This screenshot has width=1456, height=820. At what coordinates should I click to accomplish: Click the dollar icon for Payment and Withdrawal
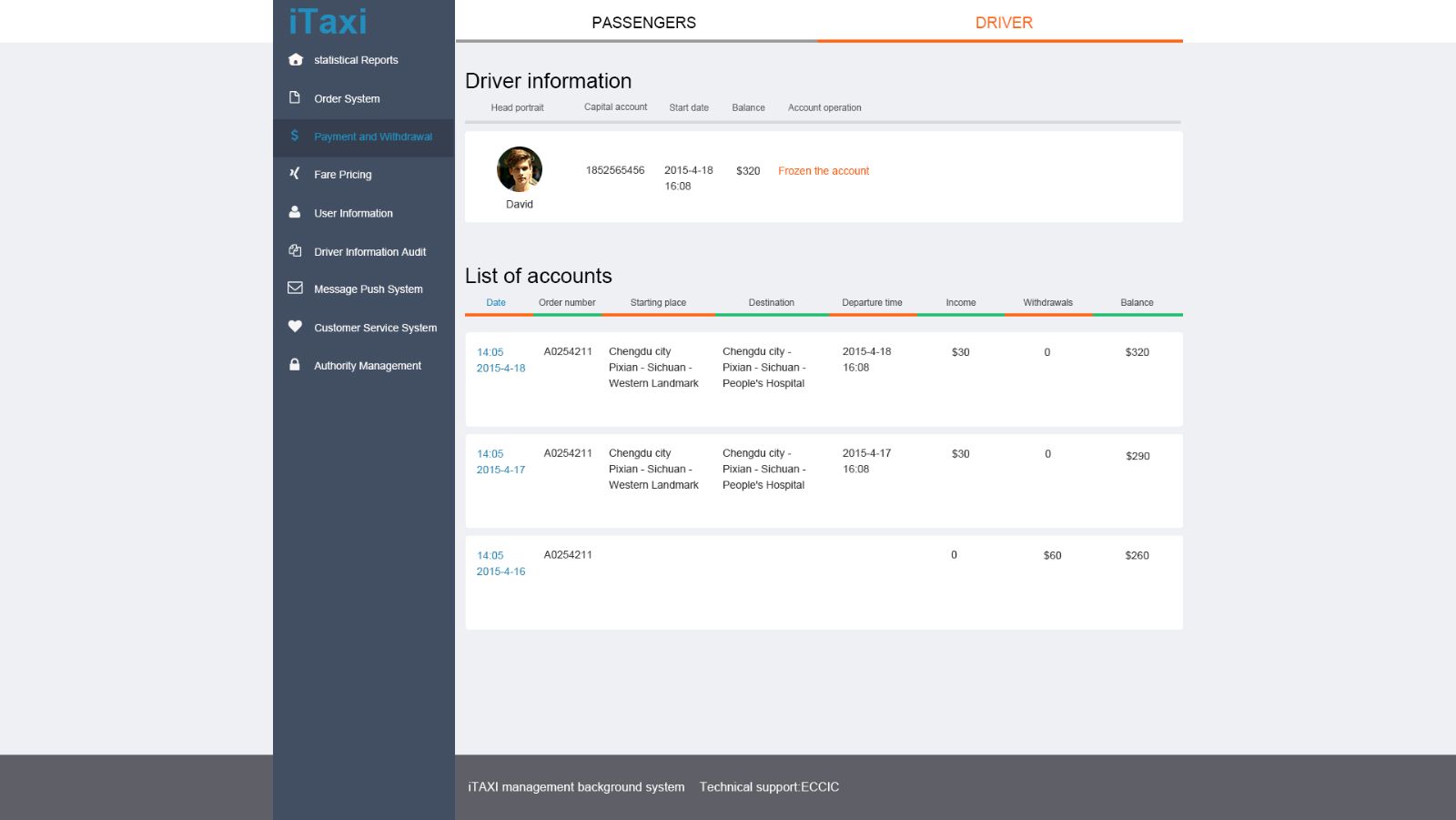click(295, 136)
